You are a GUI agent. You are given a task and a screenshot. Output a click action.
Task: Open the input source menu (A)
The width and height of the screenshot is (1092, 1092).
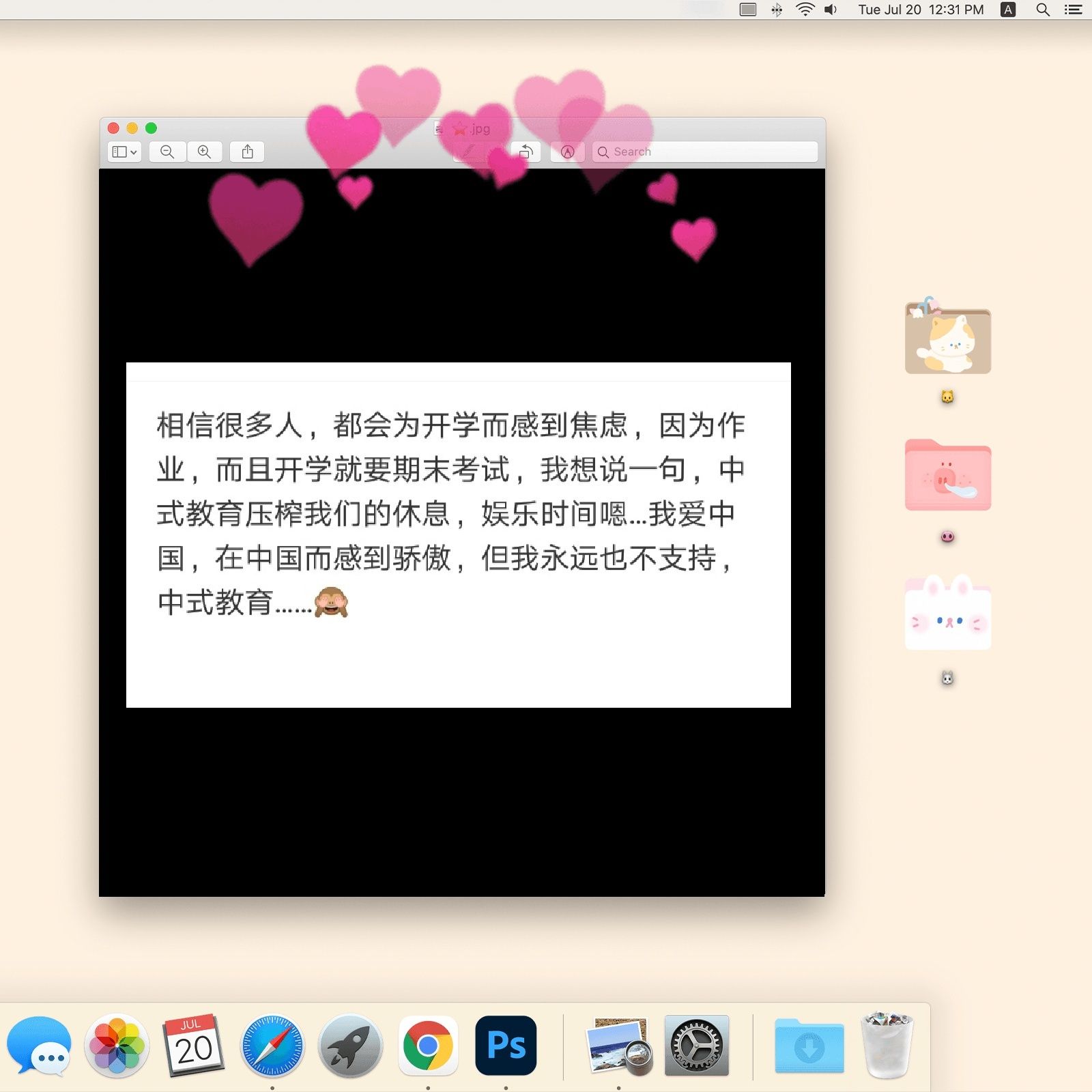(1008, 10)
